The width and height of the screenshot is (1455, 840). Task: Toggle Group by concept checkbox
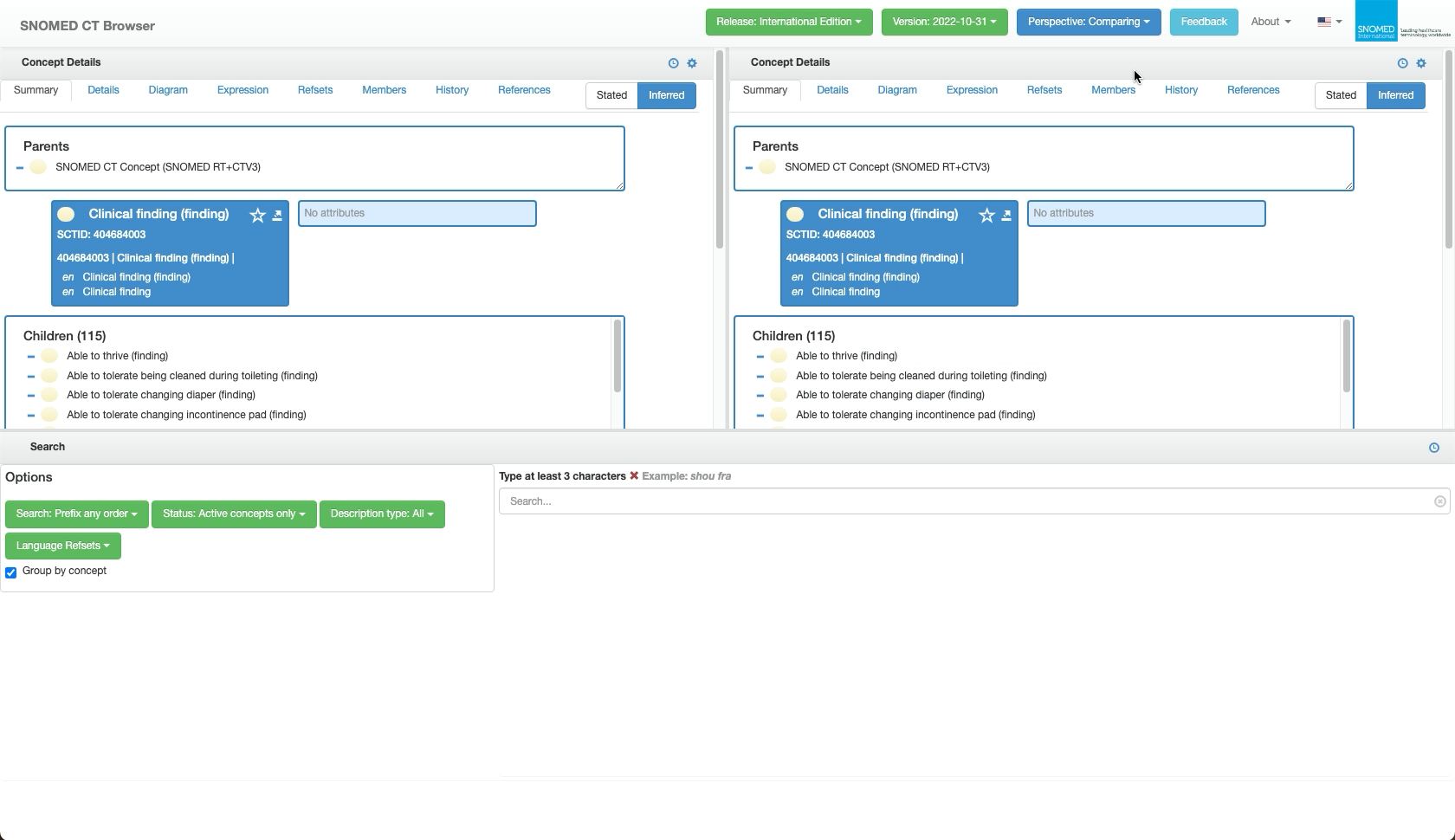click(x=11, y=572)
